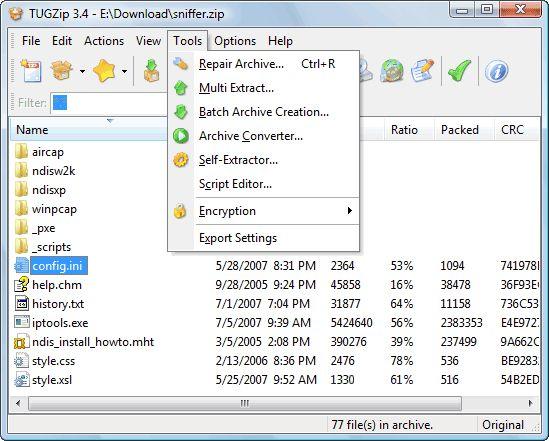Click the 5424640 size value
This screenshot has height=441, width=549.
351,322
